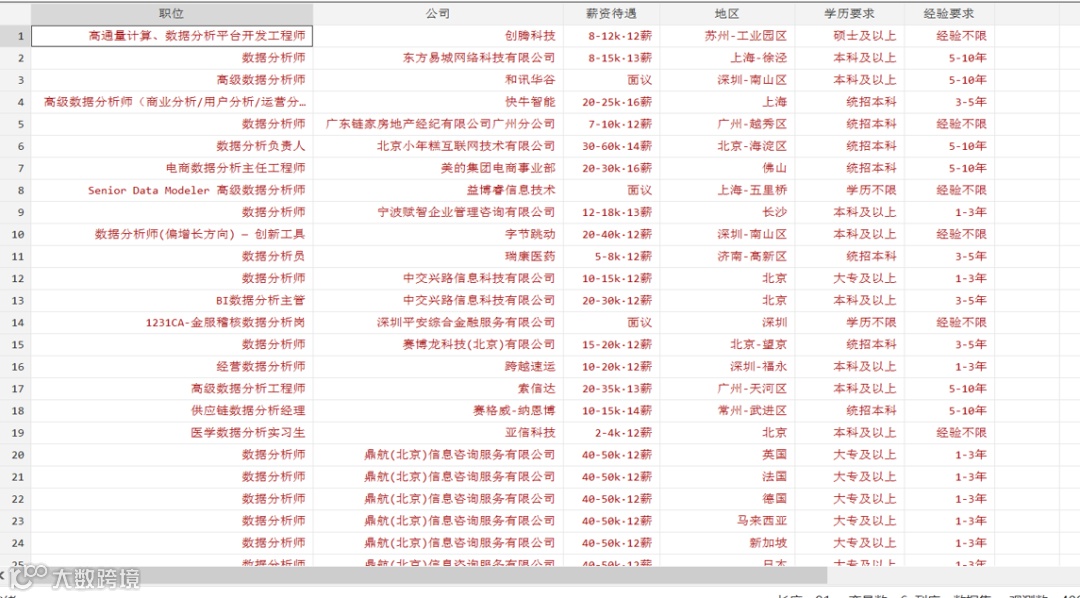This screenshot has width=1080, height=598.
Task: Click company cell 益博睿信息技术
Action: pyautogui.click(x=438, y=190)
